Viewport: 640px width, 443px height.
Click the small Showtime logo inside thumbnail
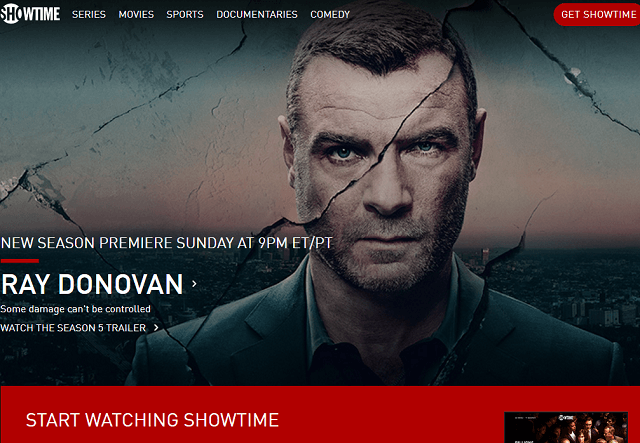(566, 418)
